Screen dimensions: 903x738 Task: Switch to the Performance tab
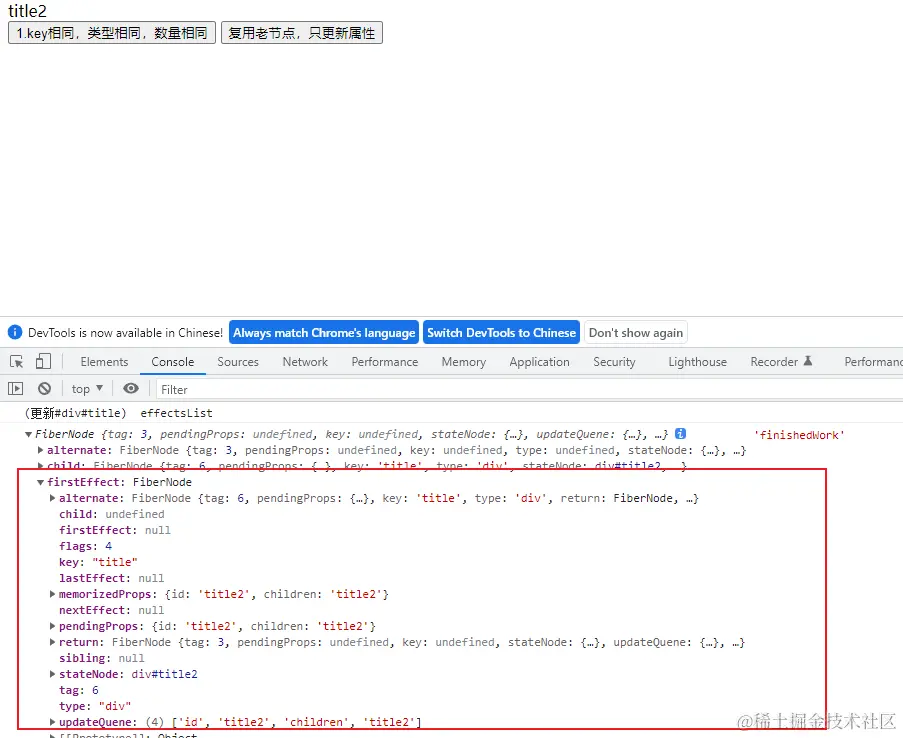pos(385,362)
